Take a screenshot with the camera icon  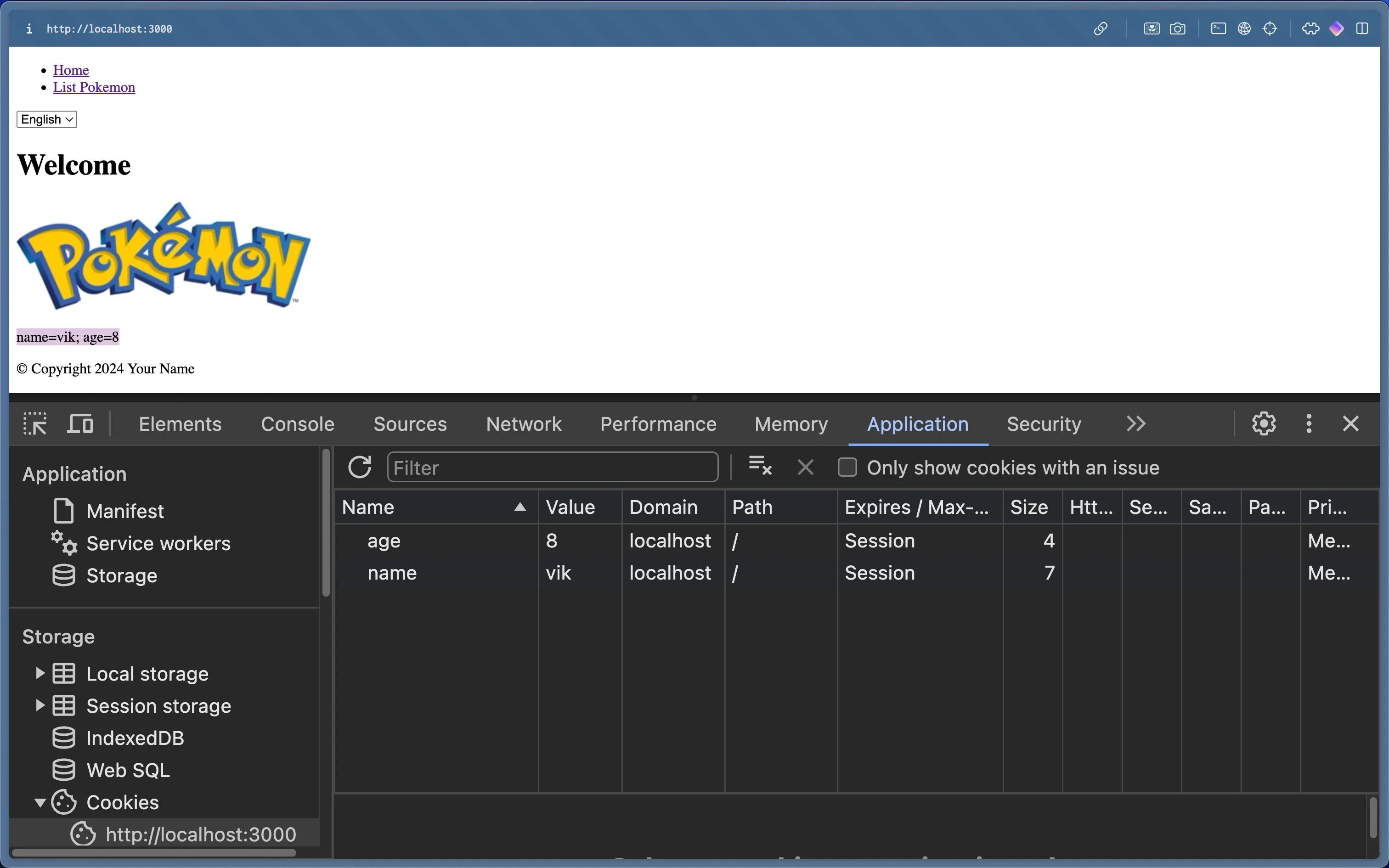(x=1178, y=28)
